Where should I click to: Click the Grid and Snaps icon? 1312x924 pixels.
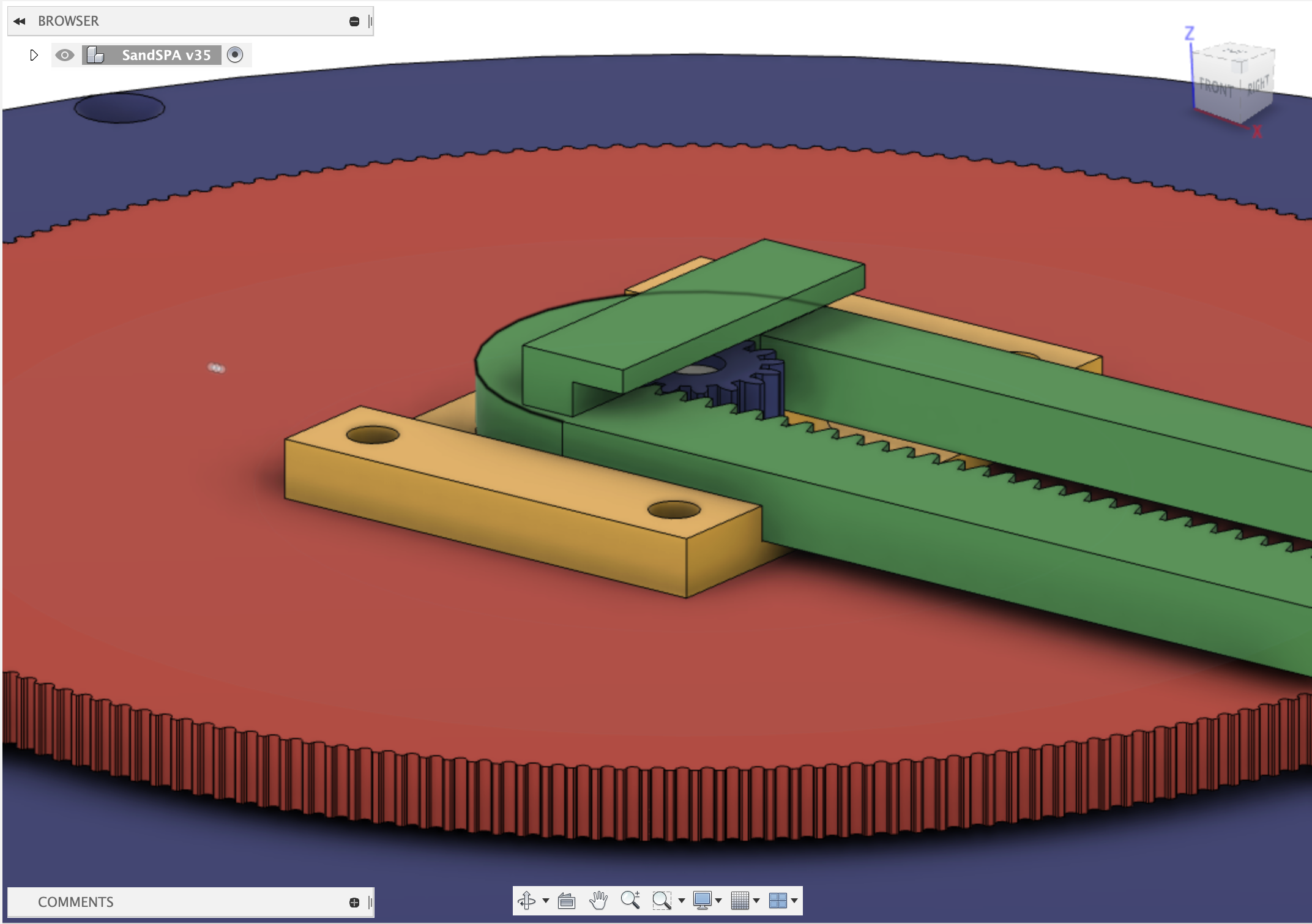pos(740,900)
